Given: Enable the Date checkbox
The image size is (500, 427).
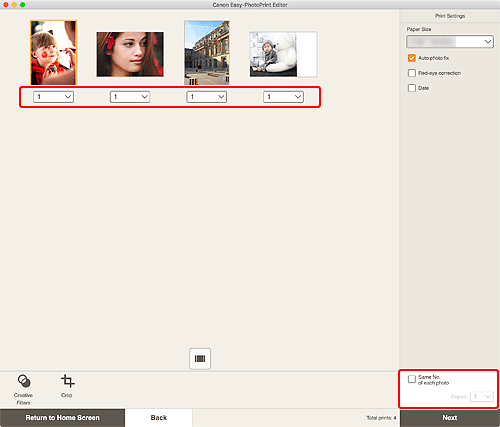Looking at the screenshot, I should point(412,88).
